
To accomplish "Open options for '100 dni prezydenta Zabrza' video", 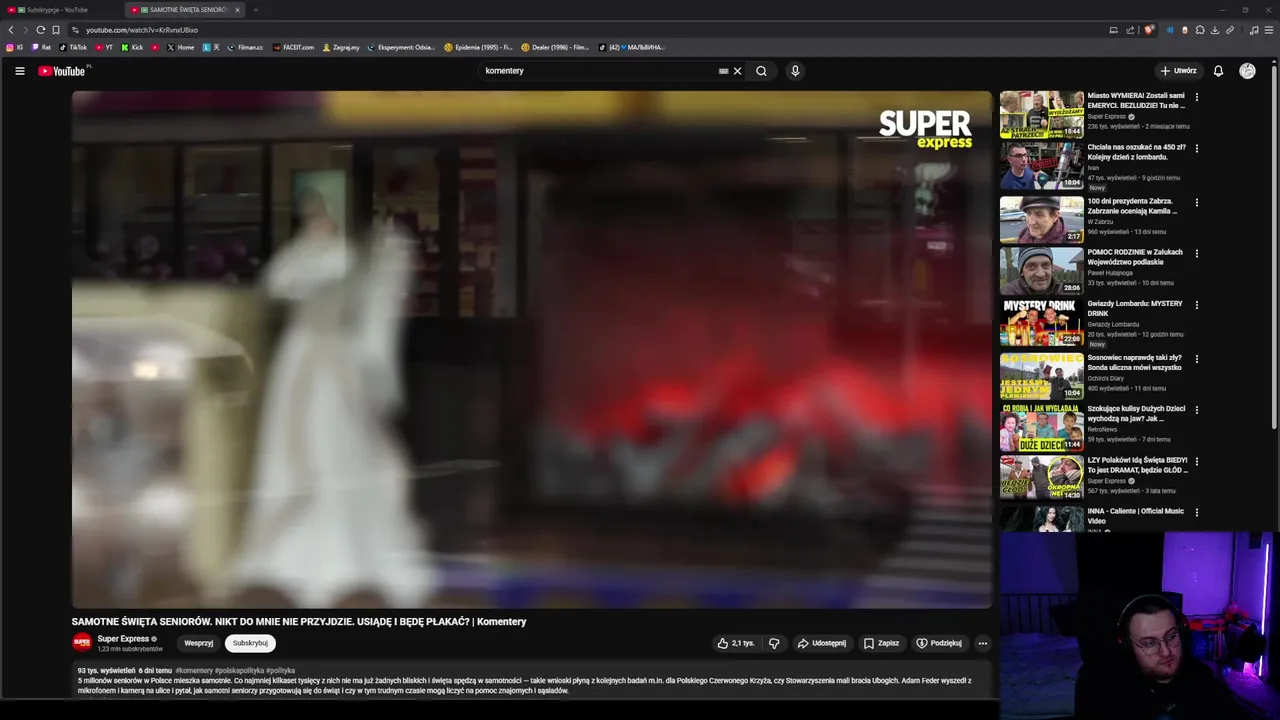I will pyautogui.click(x=1196, y=202).
